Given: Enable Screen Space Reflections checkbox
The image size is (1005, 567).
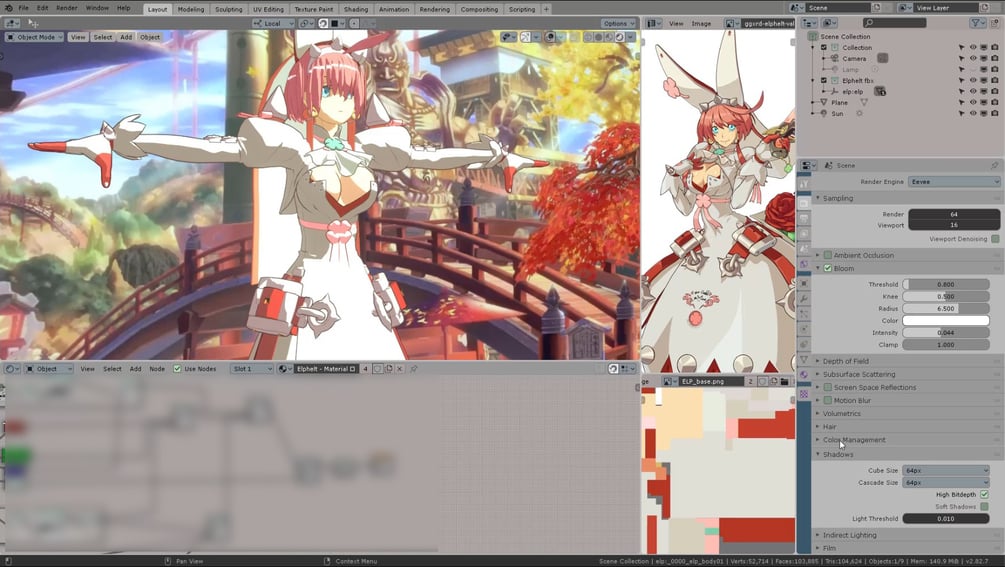Looking at the screenshot, I should (827, 388).
